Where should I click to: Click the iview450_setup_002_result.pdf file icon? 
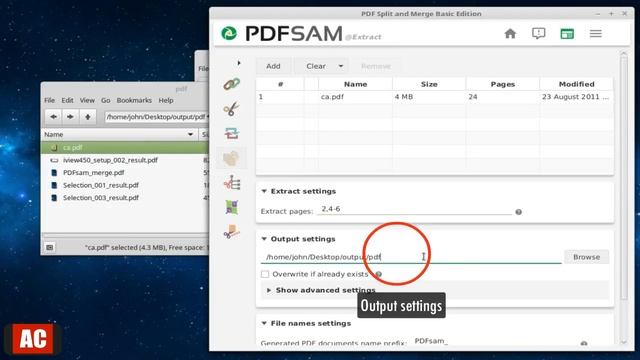(54, 160)
